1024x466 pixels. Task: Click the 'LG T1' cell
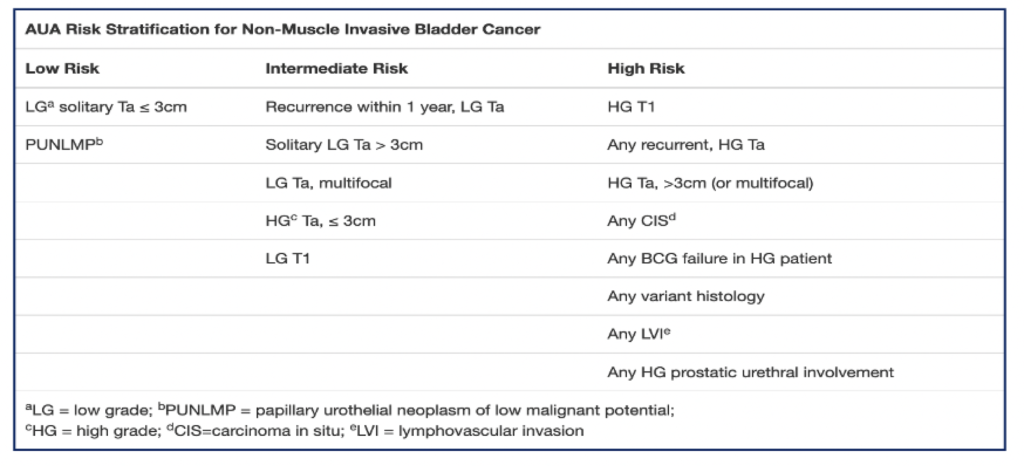287,258
